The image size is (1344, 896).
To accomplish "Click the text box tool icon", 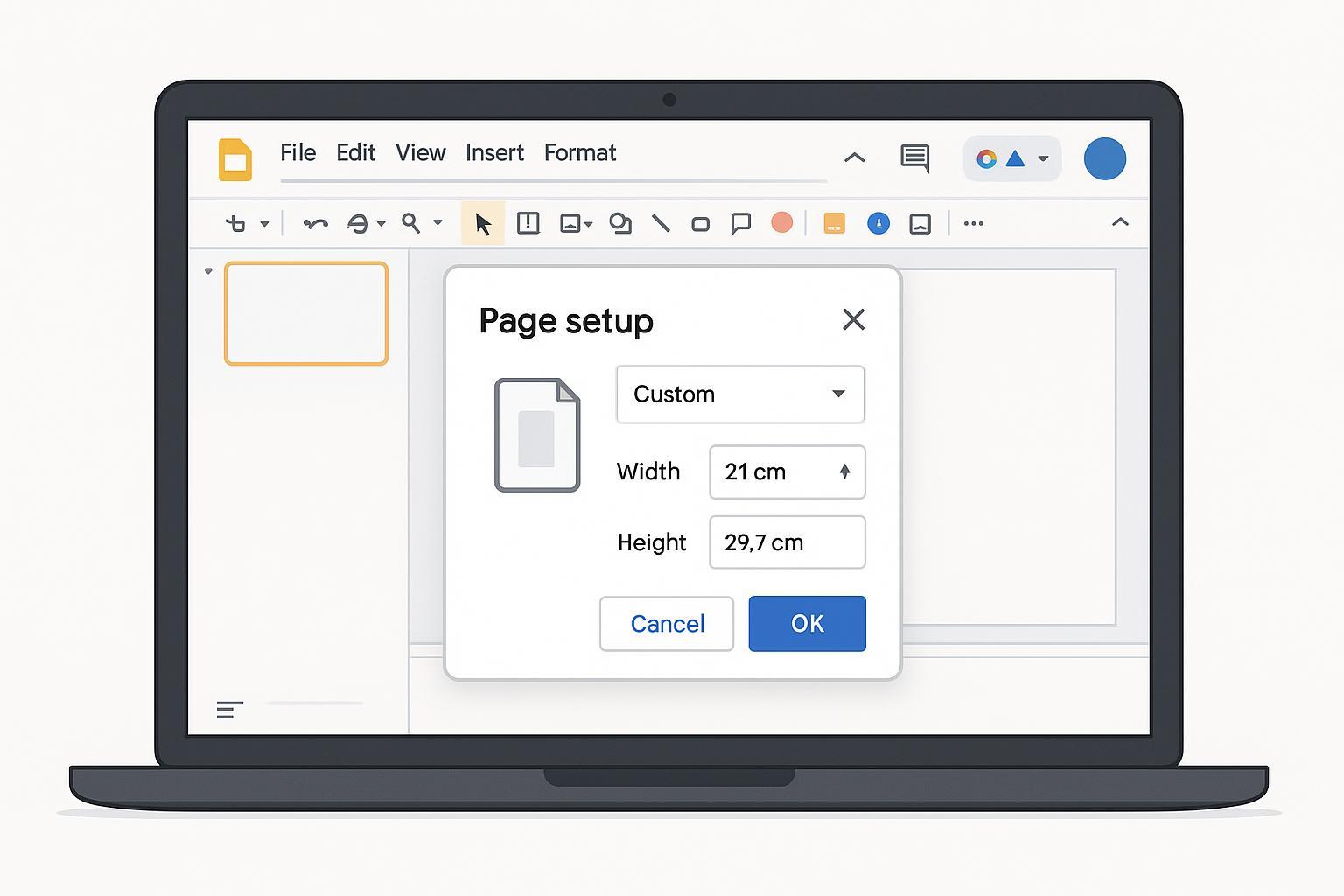I will tap(528, 223).
